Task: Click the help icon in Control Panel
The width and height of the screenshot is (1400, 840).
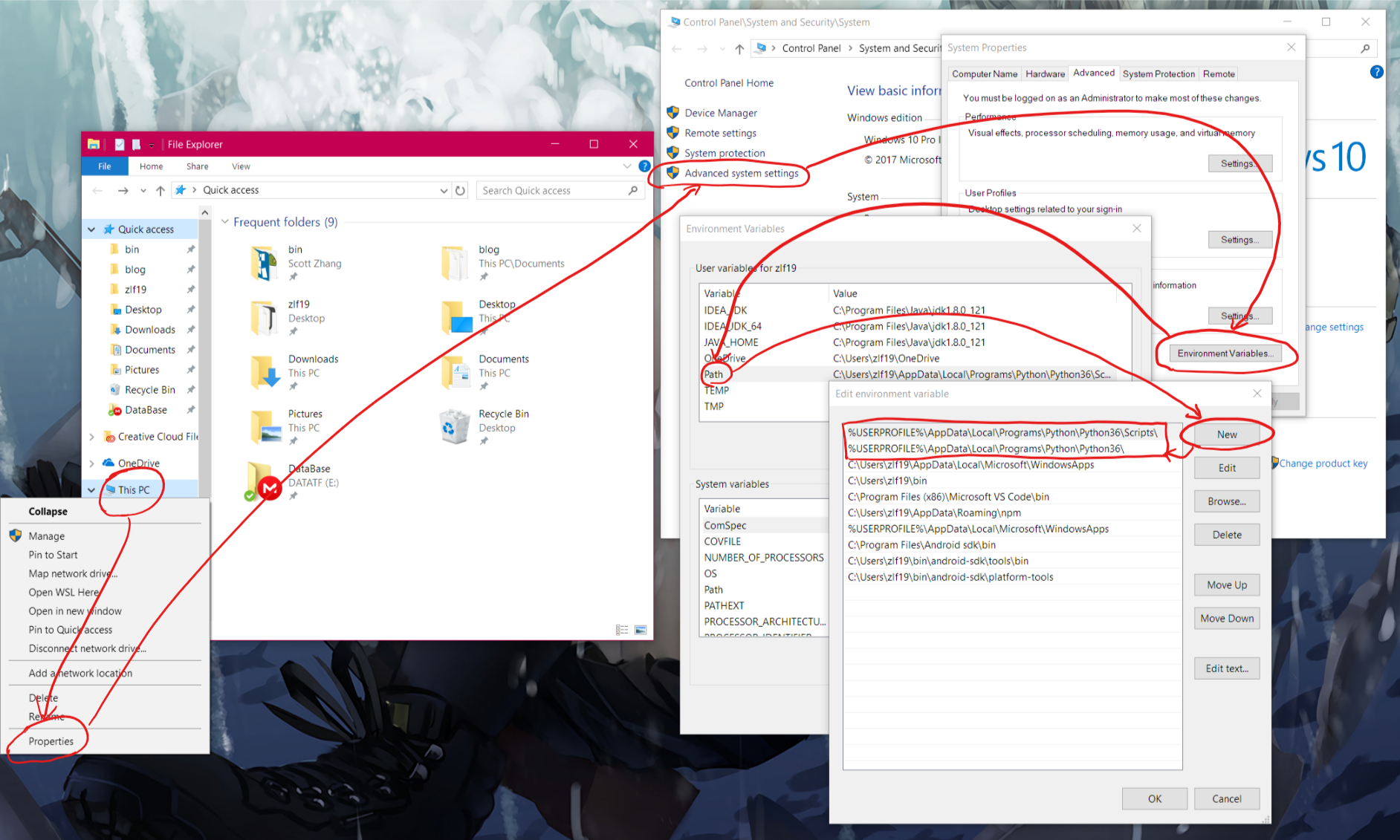Action: (x=1376, y=72)
